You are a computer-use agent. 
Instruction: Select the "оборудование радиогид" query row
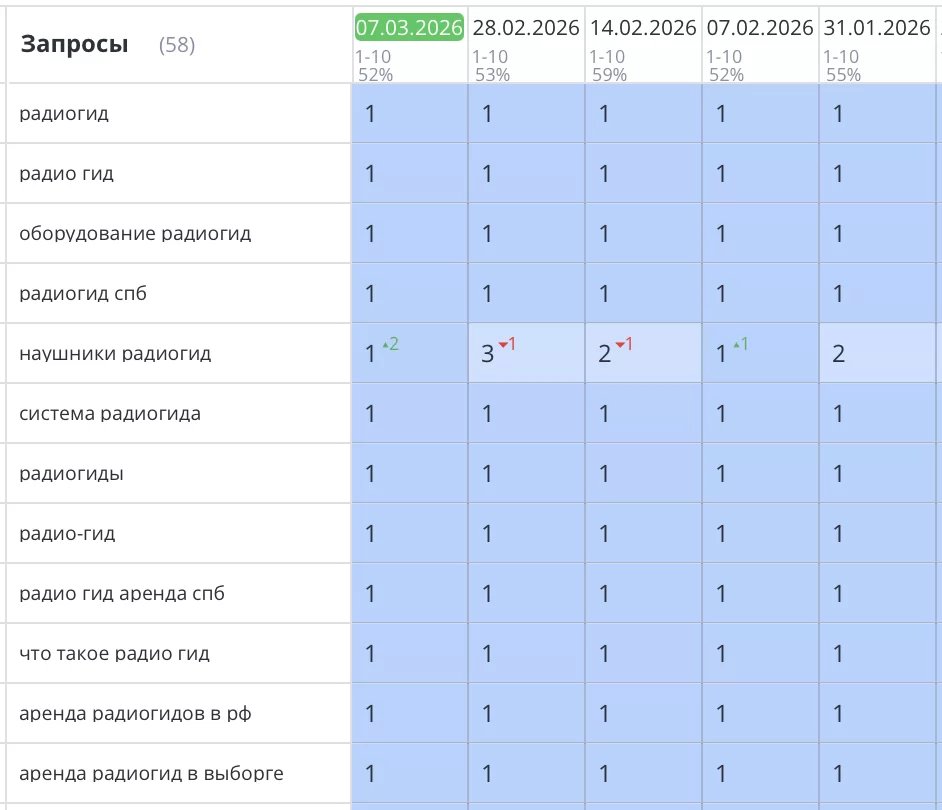(135, 233)
